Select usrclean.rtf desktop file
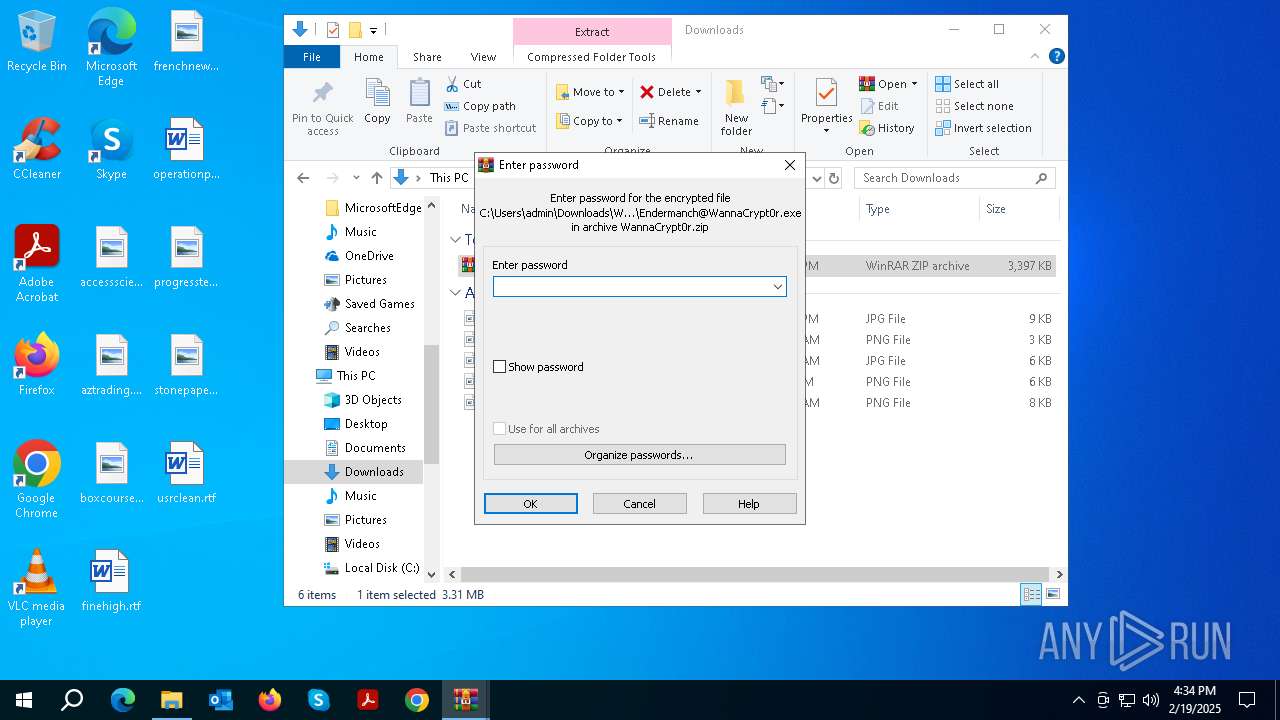1280x720 pixels. click(x=186, y=473)
